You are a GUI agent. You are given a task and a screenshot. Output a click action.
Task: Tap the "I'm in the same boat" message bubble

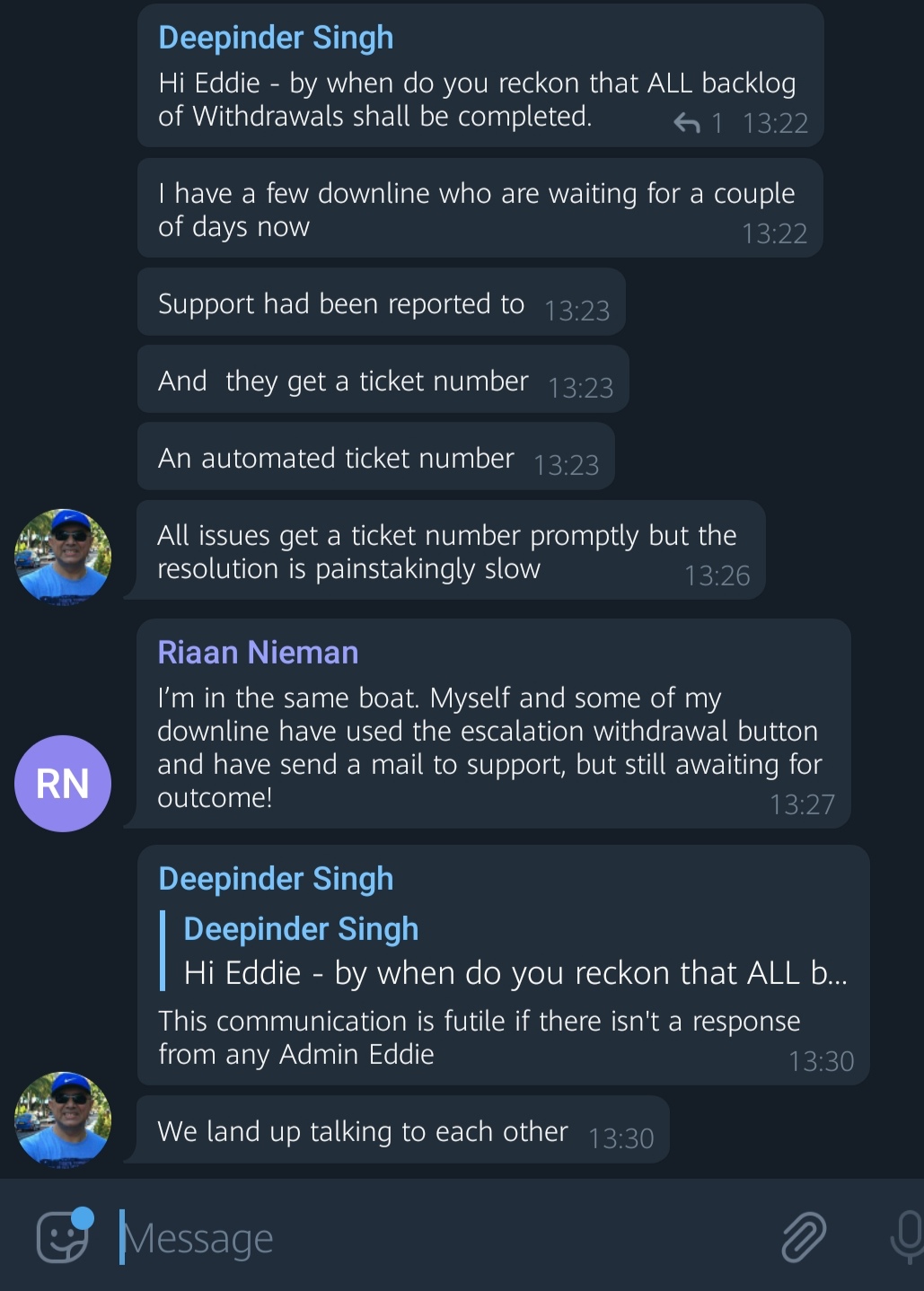pyautogui.click(x=488, y=747)
